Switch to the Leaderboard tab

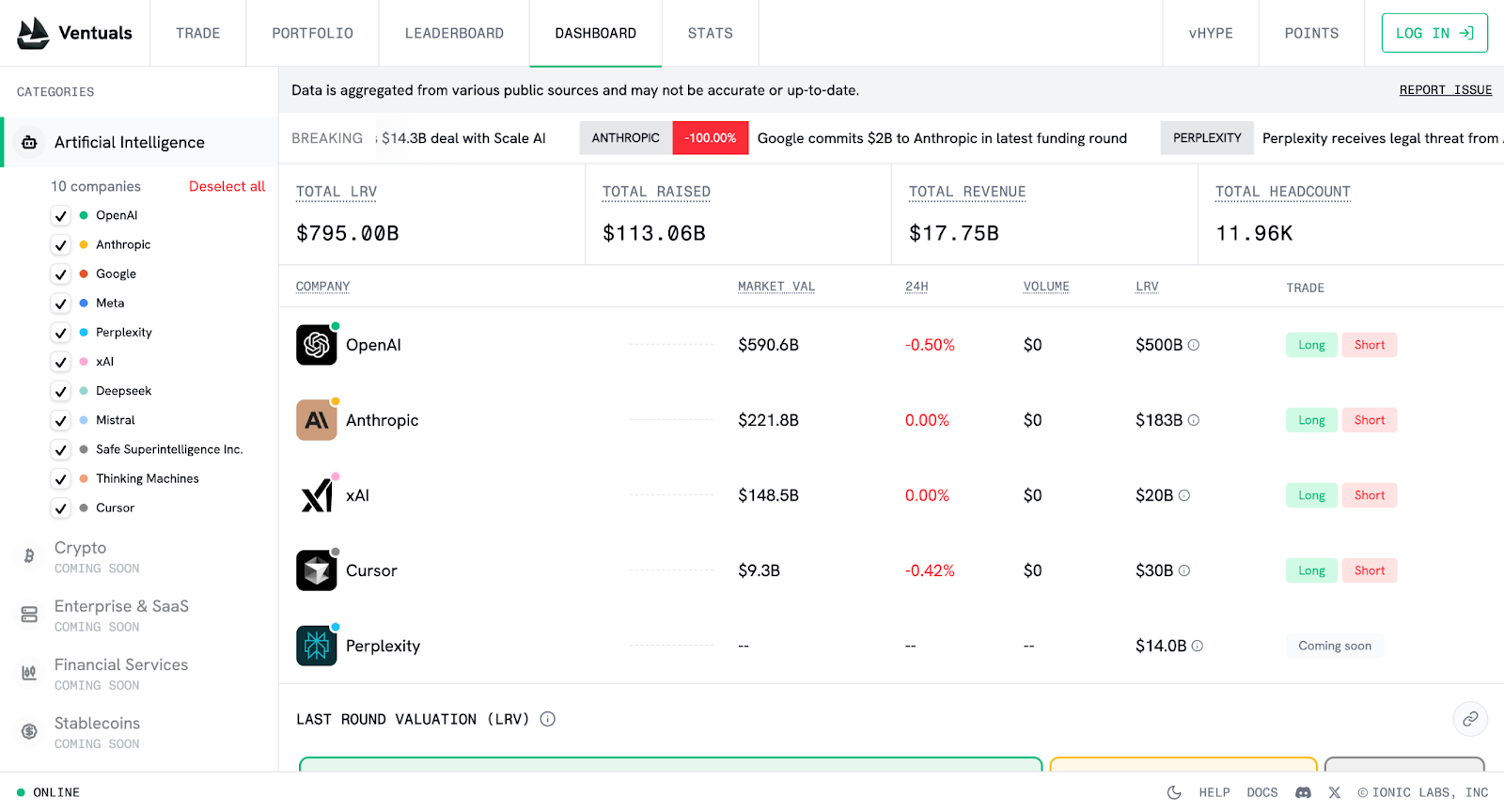pos(454,33)
